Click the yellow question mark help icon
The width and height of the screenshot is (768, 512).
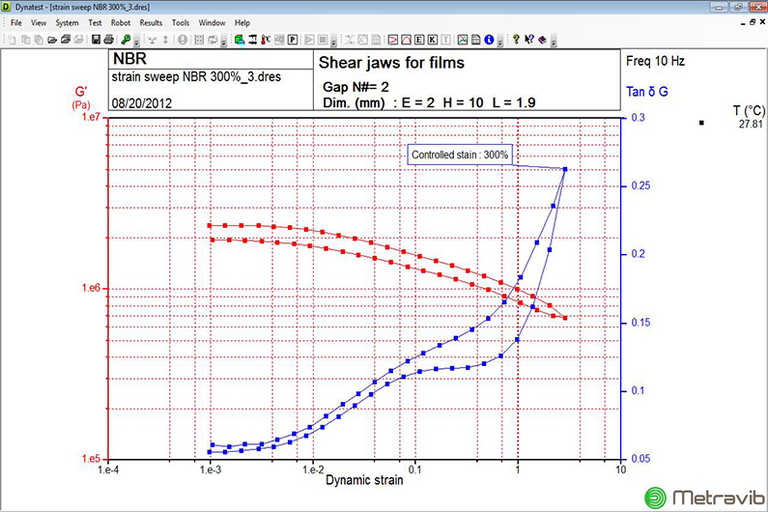tap(516, 40)
